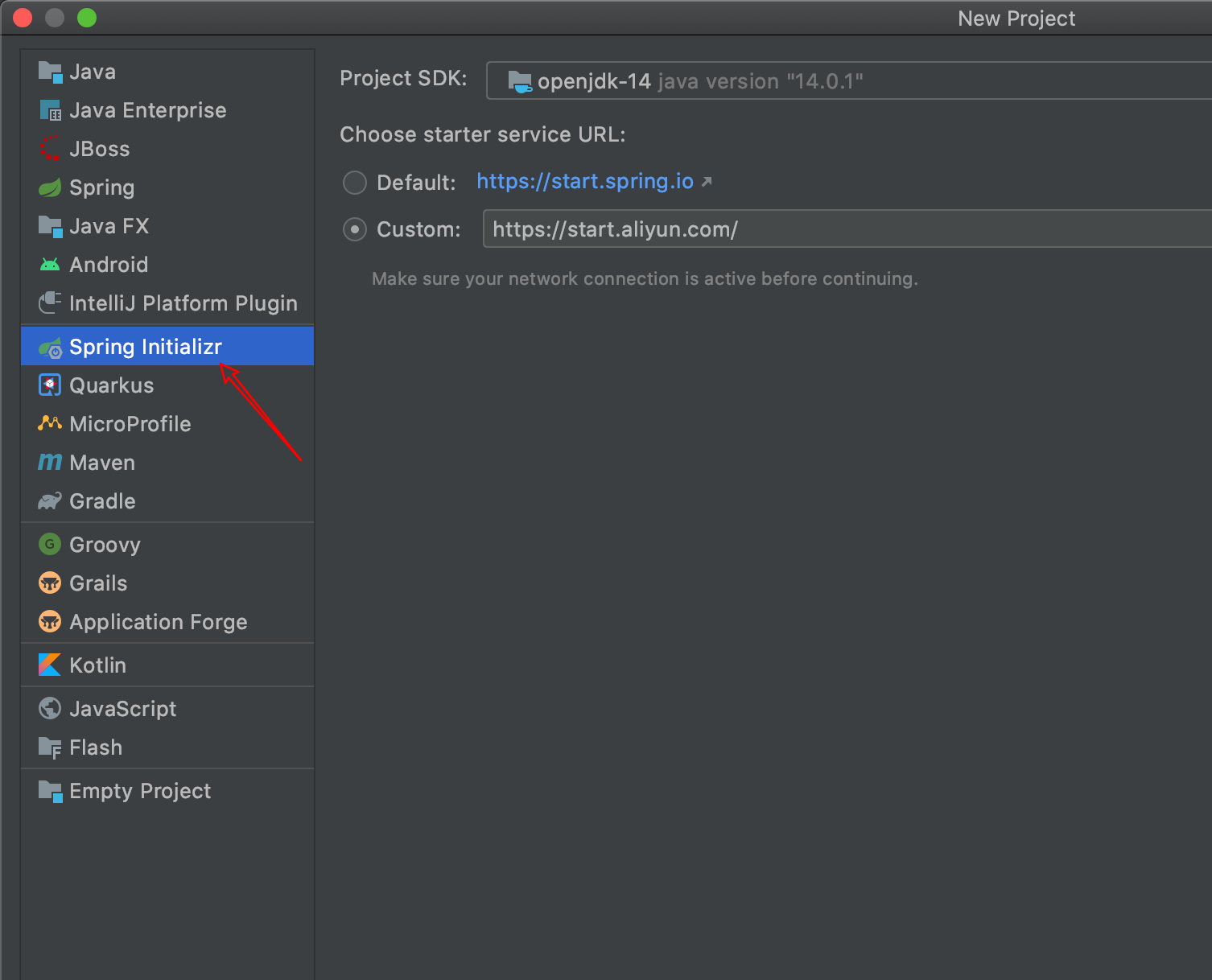Click the 'Project SDK:' label
The height and width of the screenshot is (980, 1212).
click(x=403, y=79)
